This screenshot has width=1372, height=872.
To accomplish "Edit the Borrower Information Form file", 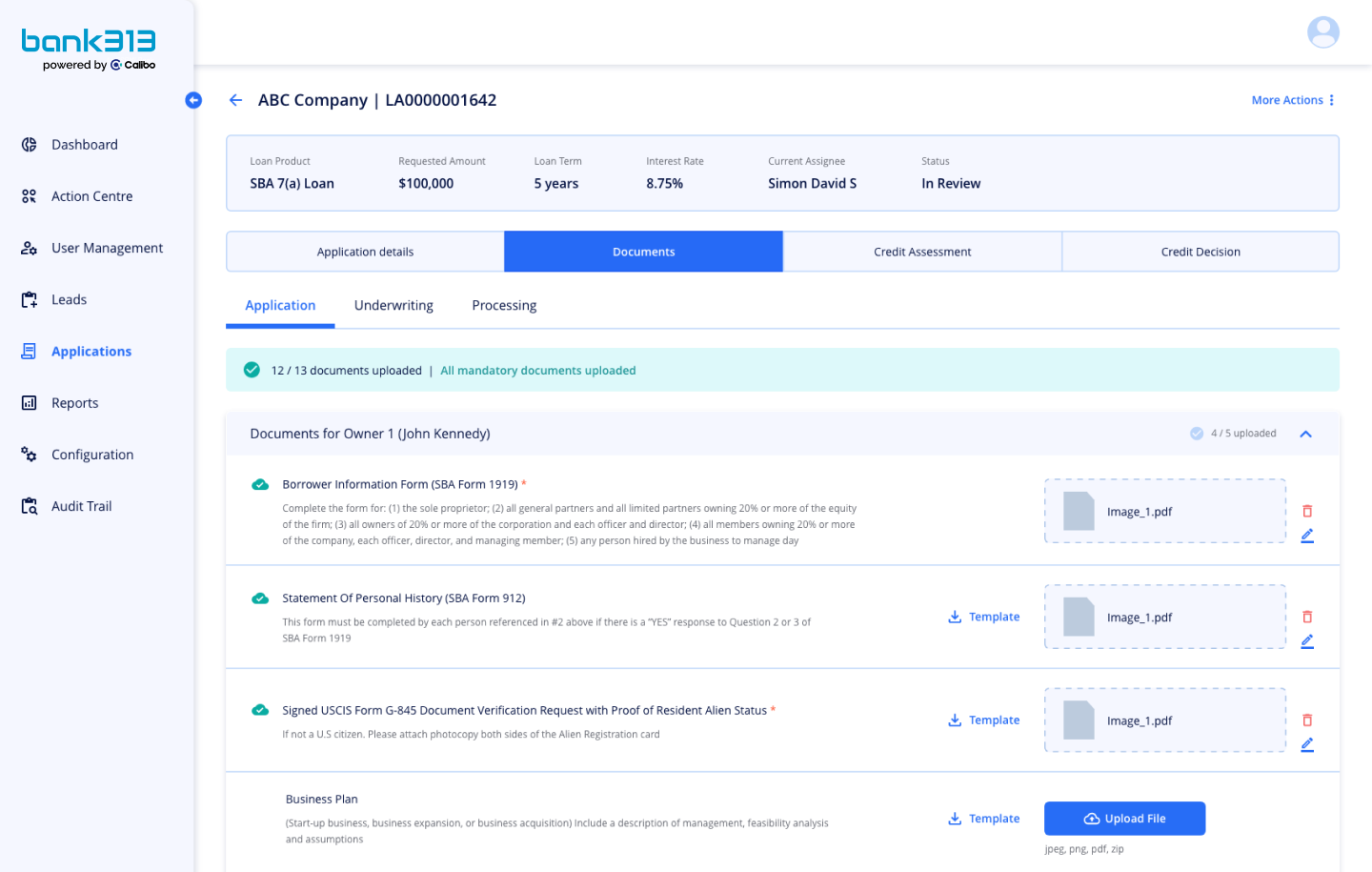I will coord(1307,536).
